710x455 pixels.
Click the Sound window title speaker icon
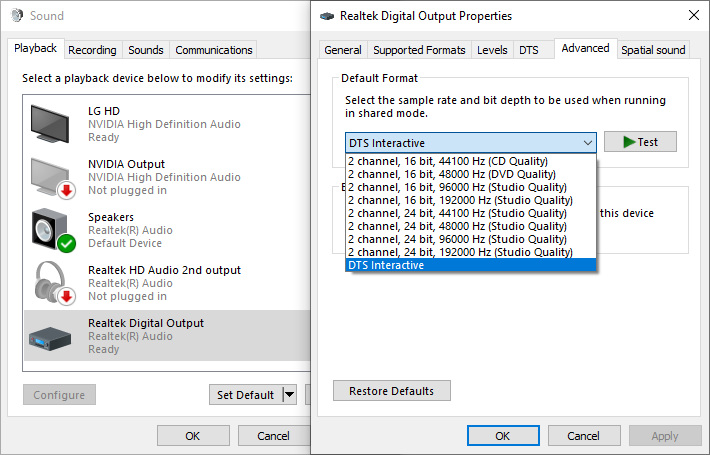17,15
